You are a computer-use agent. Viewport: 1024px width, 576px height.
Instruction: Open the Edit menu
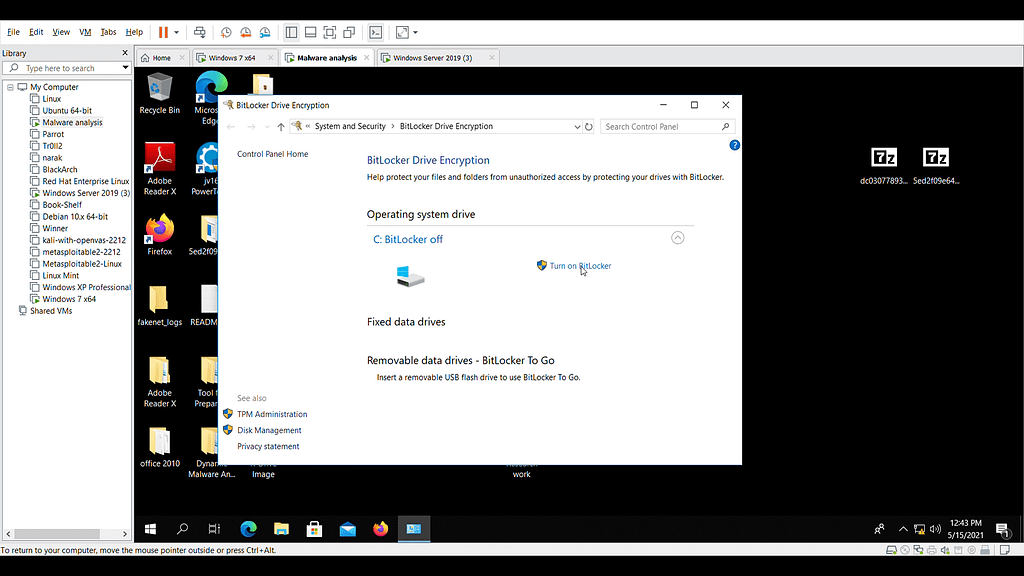click(36, 32)
